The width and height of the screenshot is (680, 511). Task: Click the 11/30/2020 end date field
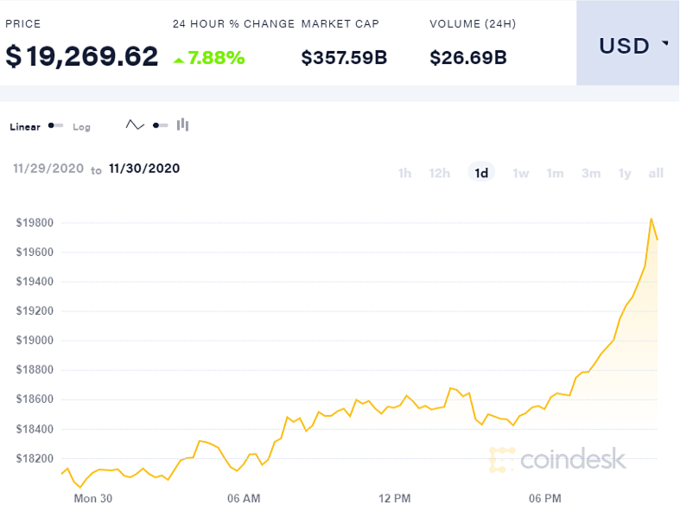coord(145,168)
